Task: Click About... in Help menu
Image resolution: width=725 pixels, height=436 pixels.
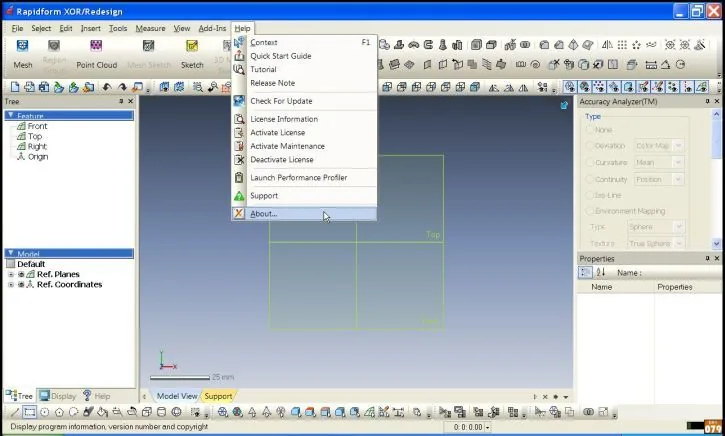Action: 304,214
